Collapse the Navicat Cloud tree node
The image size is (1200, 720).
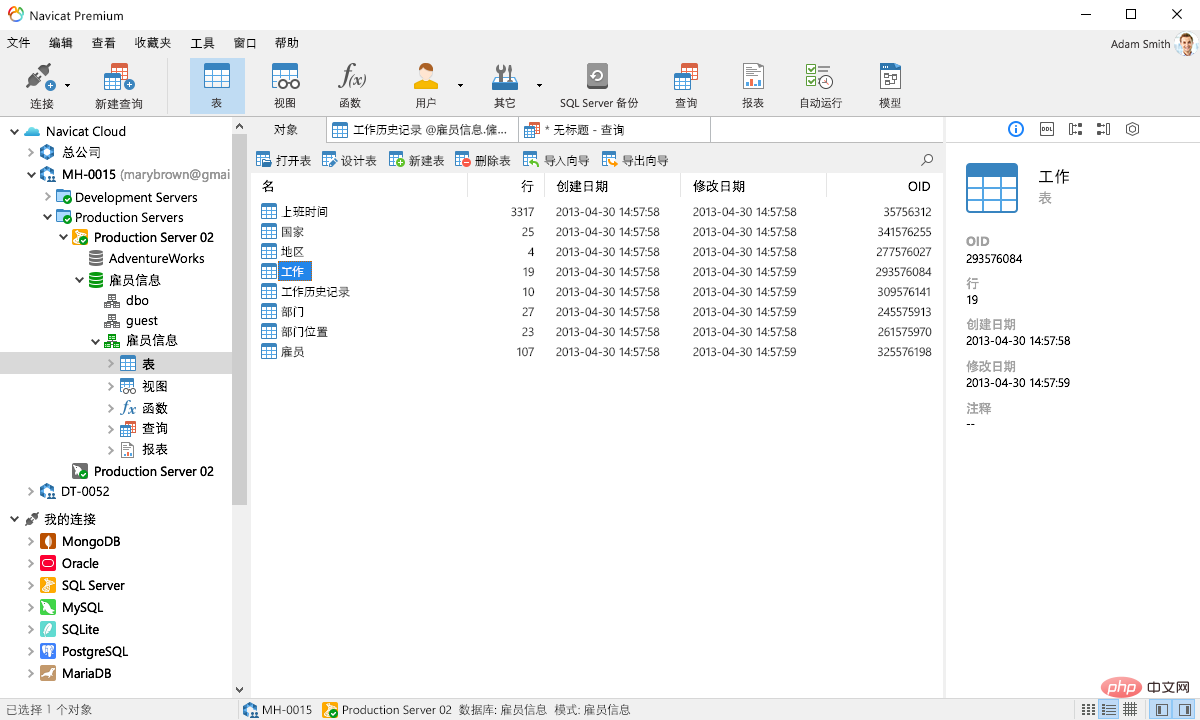pos(14,131)
